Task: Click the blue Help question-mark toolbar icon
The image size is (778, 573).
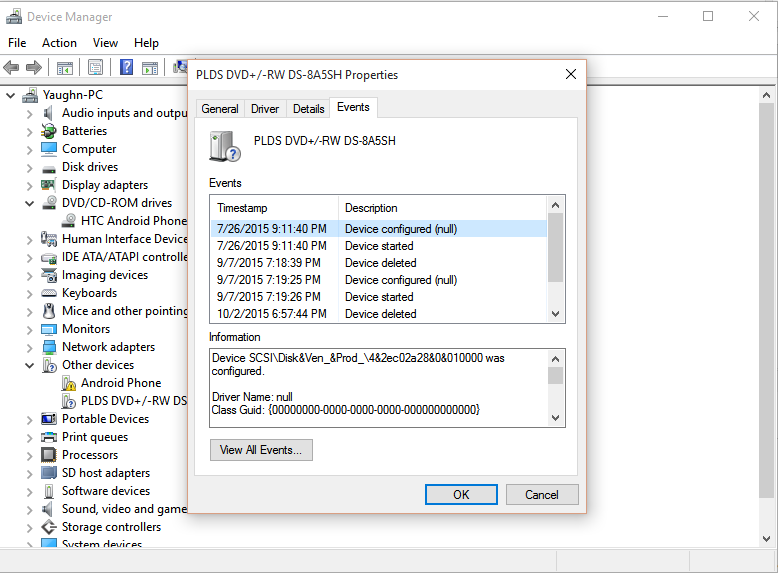Action: (x=127, y=67)
